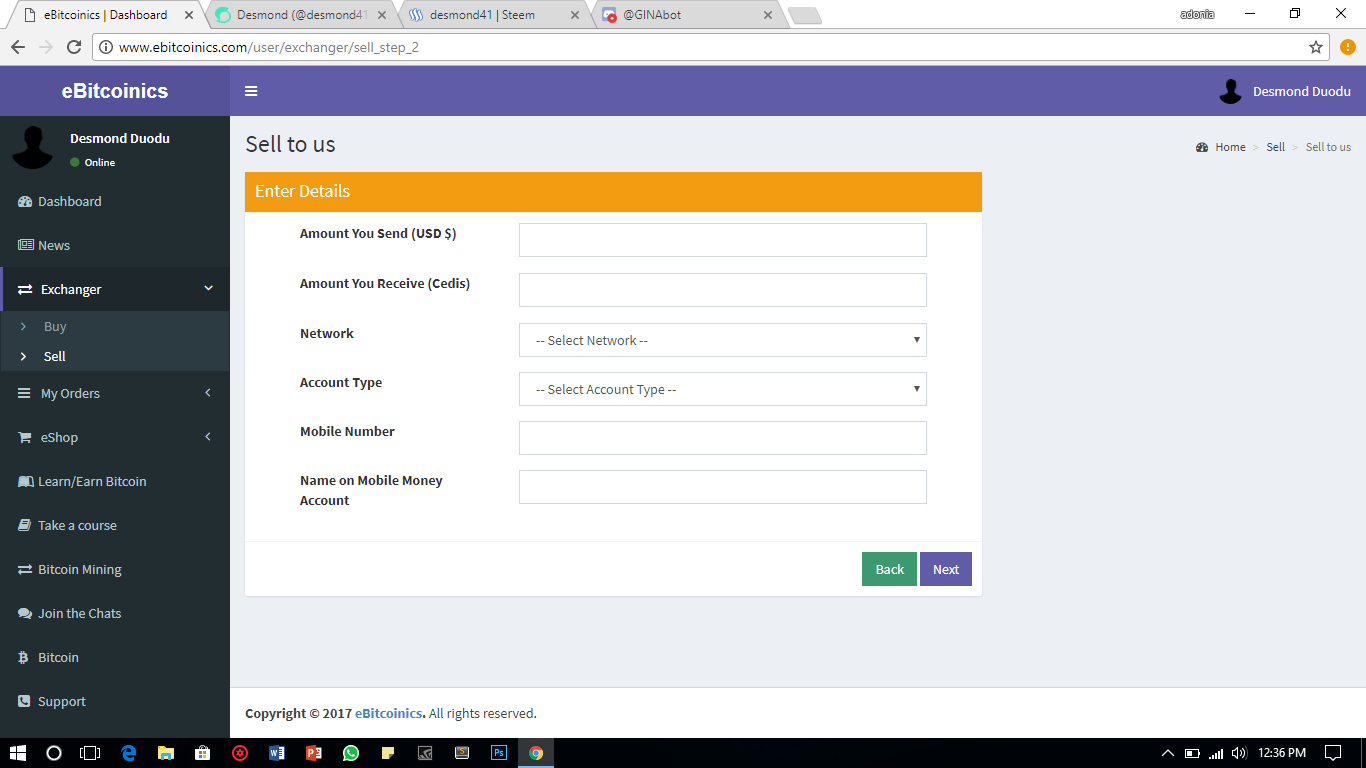The image size is (1366, 768).
Task: Expand the My Orders menu
Action: (70, 393)
